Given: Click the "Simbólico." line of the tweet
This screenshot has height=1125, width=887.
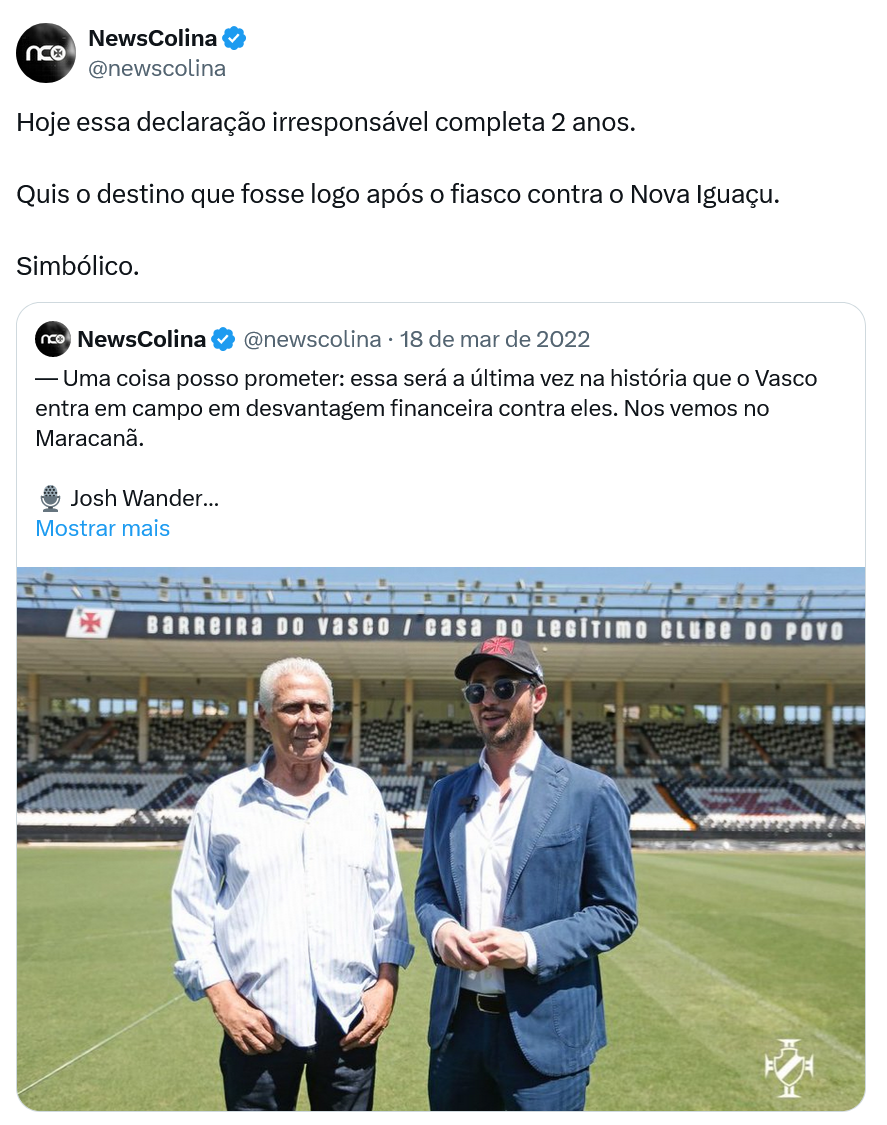Looking at the screenshot, I should (77, 266).
